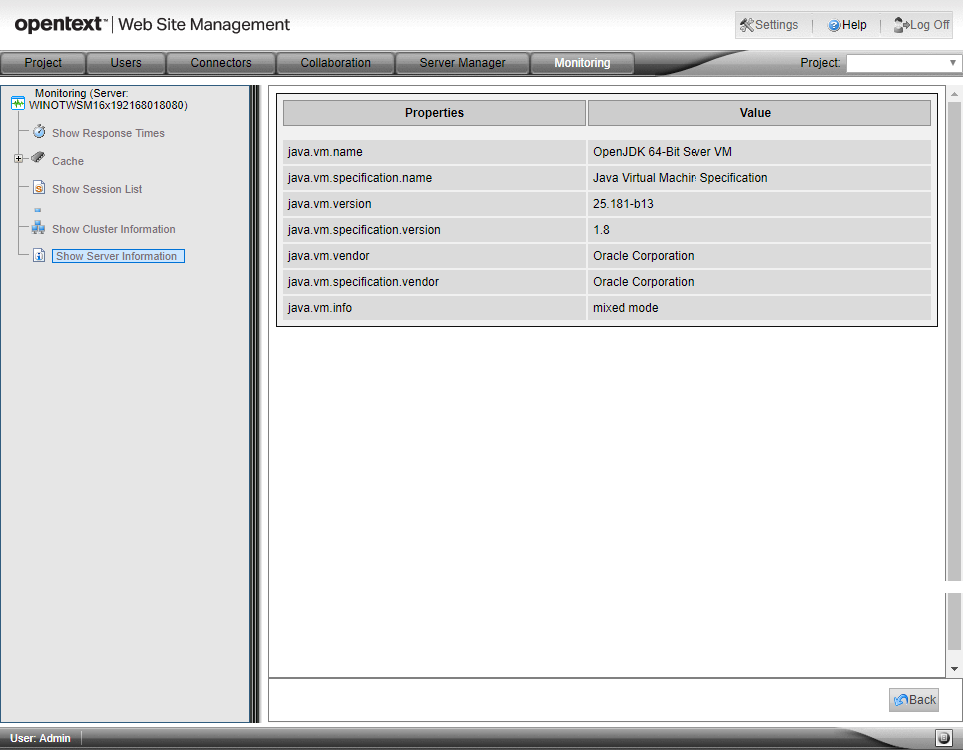Click the Properties column header
This screenshot has height=755, width=963.
tap(434, 113)
